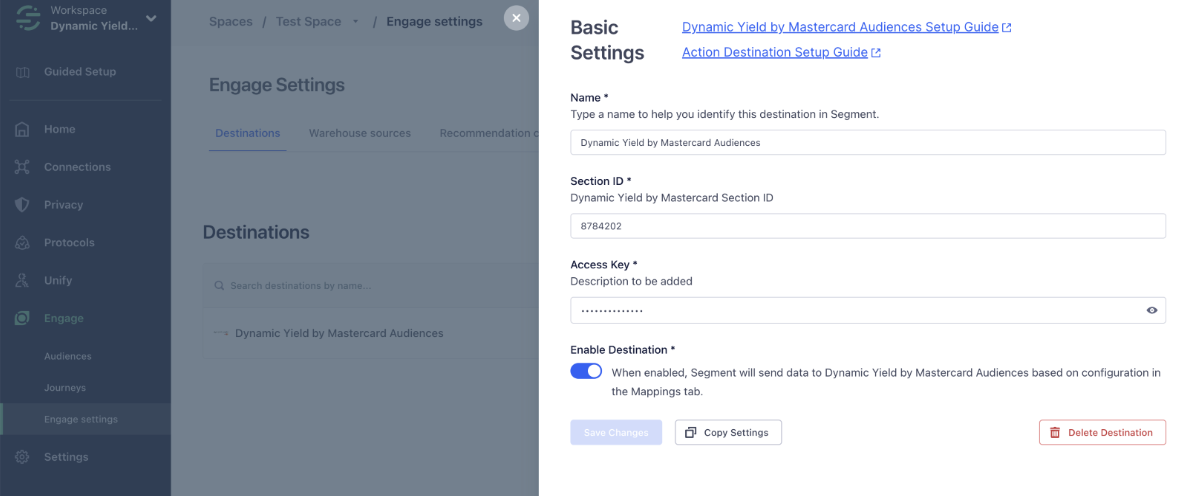1177x496 pixels.
Task: Click the Home house icon
Action: [x=23, y=129]
